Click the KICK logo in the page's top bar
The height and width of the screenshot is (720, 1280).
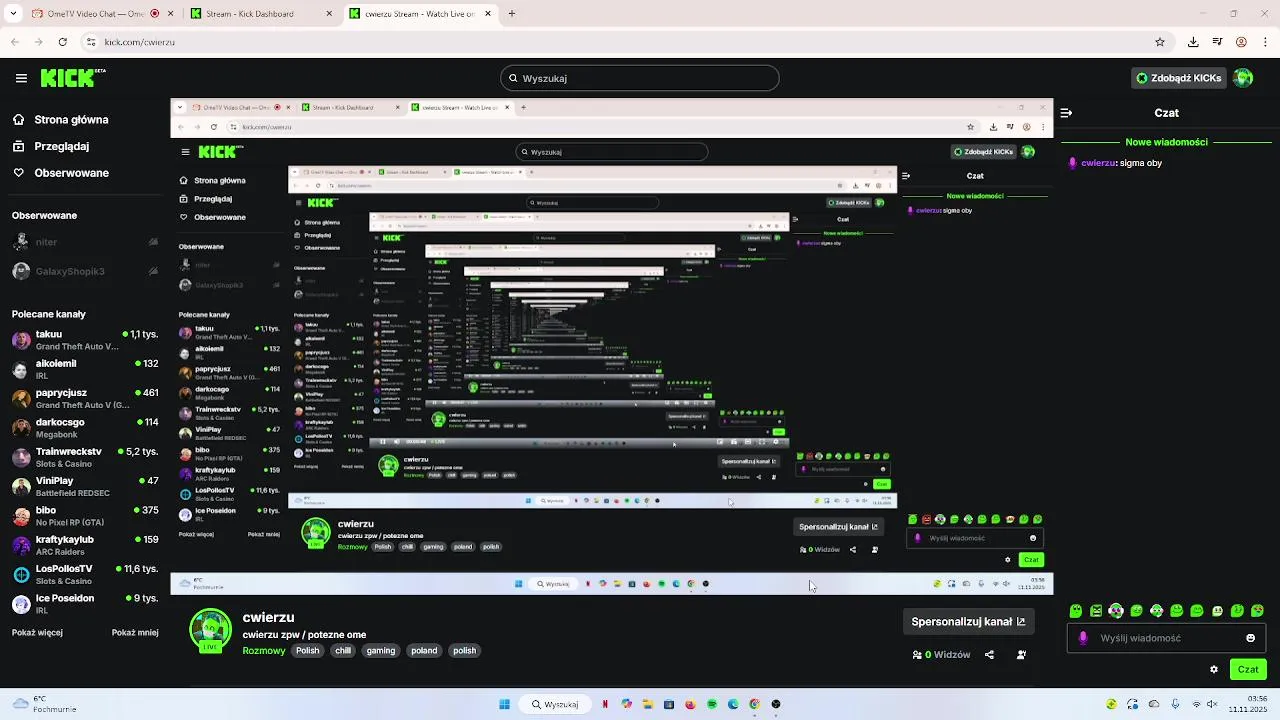coord(73,78)
